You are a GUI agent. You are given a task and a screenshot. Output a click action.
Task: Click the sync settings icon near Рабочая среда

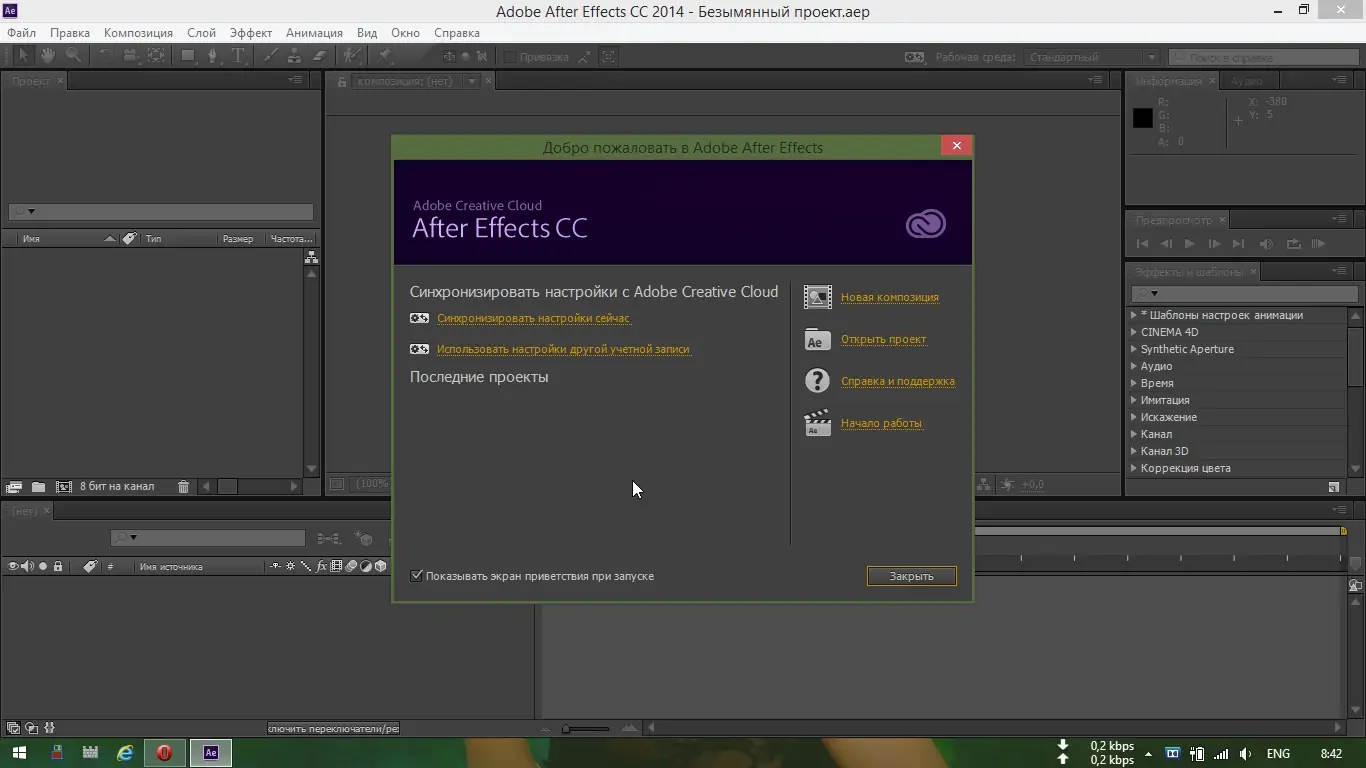click(x=914, y=57)
